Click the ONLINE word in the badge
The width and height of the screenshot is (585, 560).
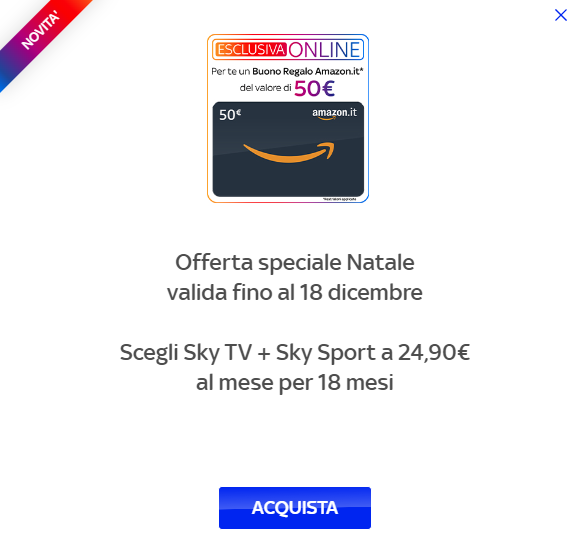325,50
